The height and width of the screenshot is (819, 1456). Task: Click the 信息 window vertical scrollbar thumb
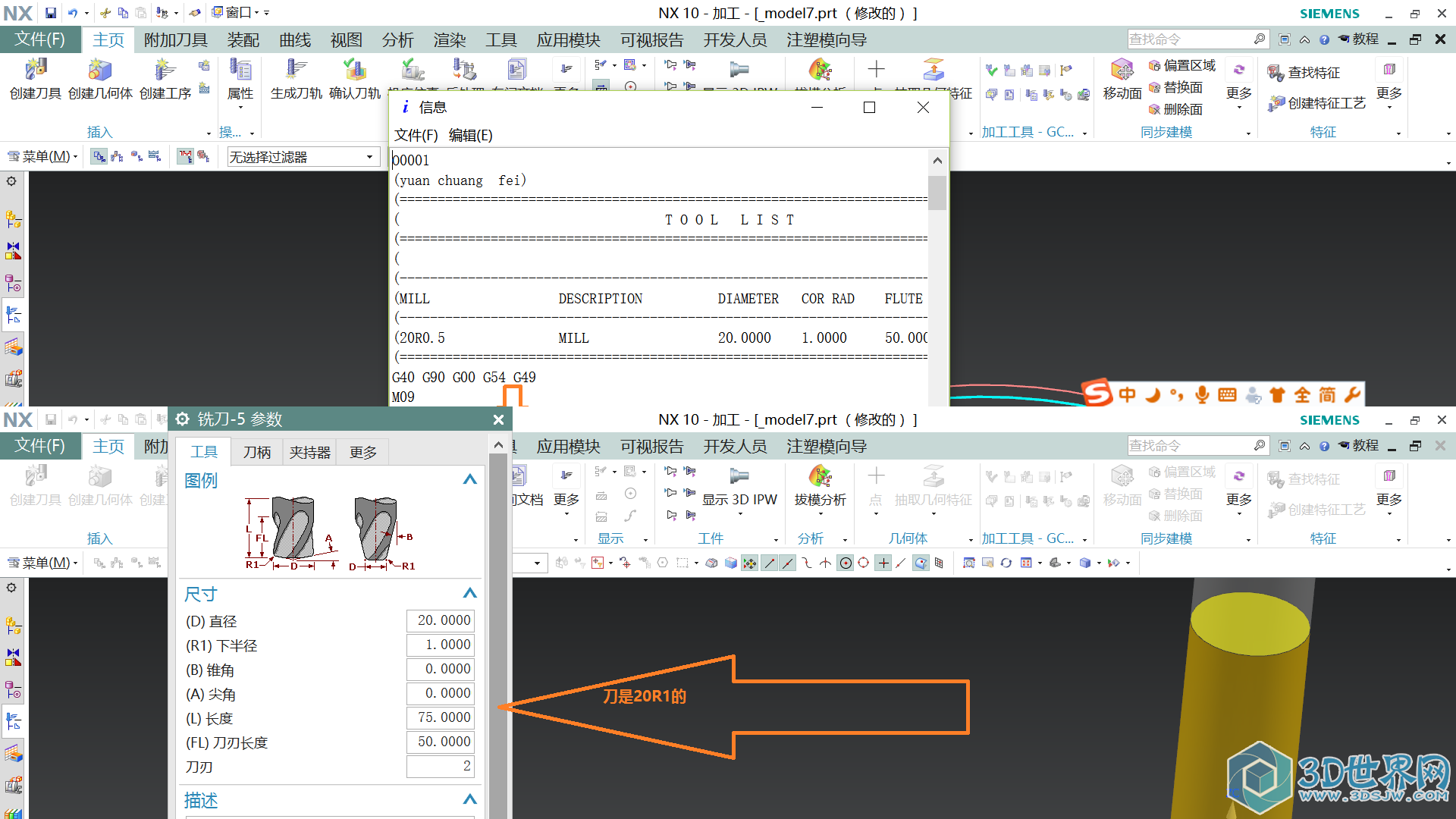[937, 193]
